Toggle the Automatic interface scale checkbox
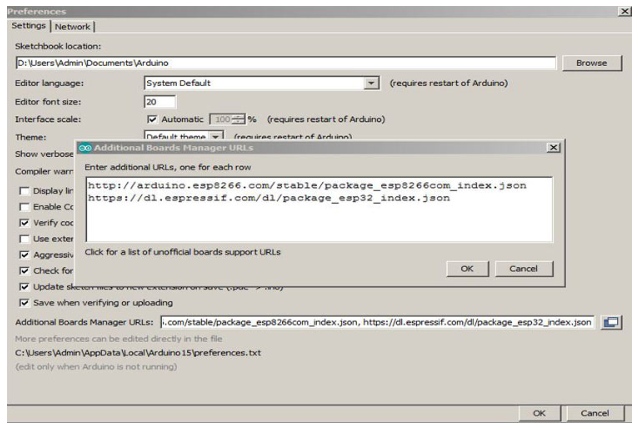 [x=152, y=119]
